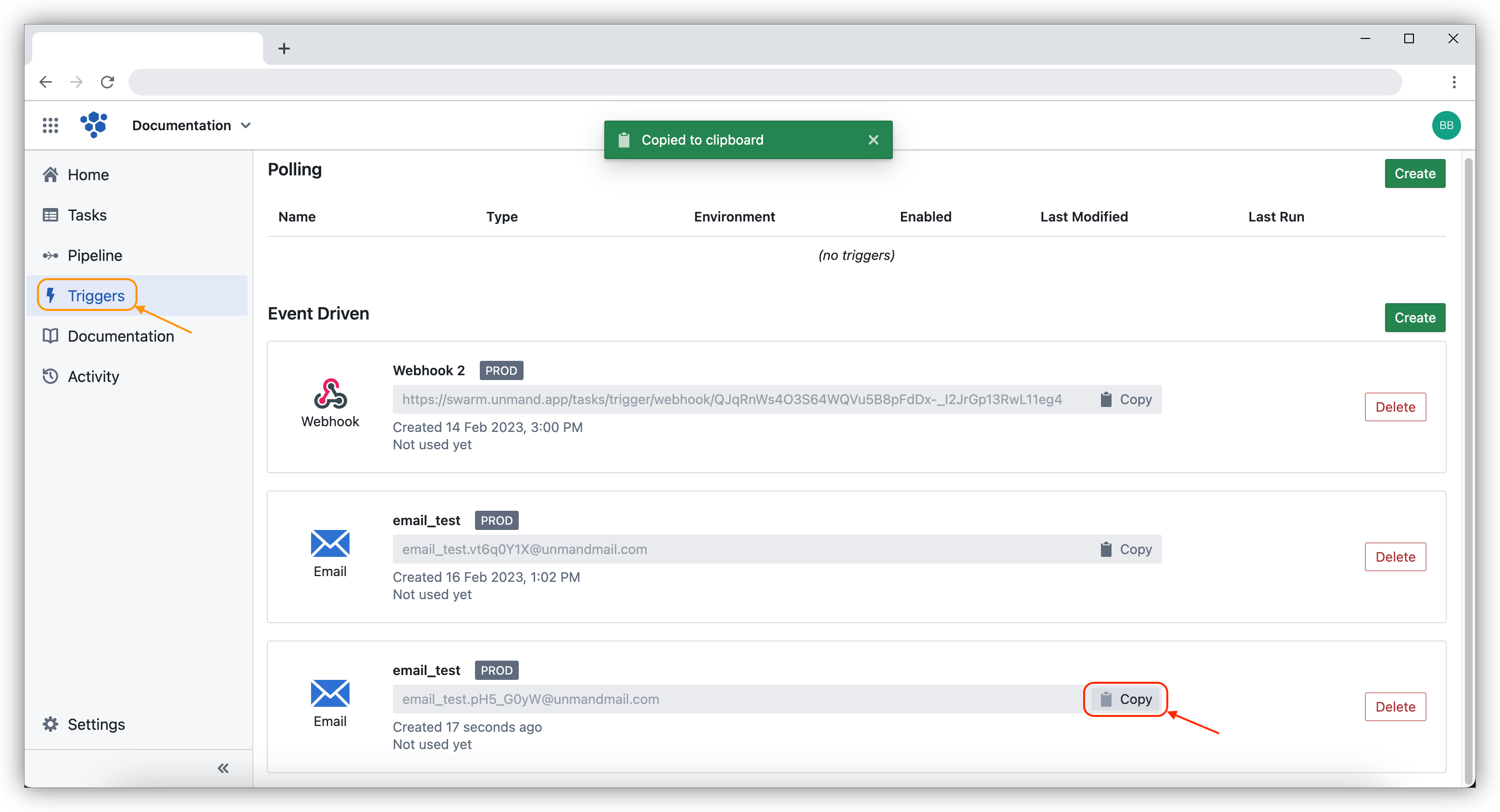This screenshot has width=1500, height=812.
Task: Open the apps grid launcher icon
Action: pos(50,125)
